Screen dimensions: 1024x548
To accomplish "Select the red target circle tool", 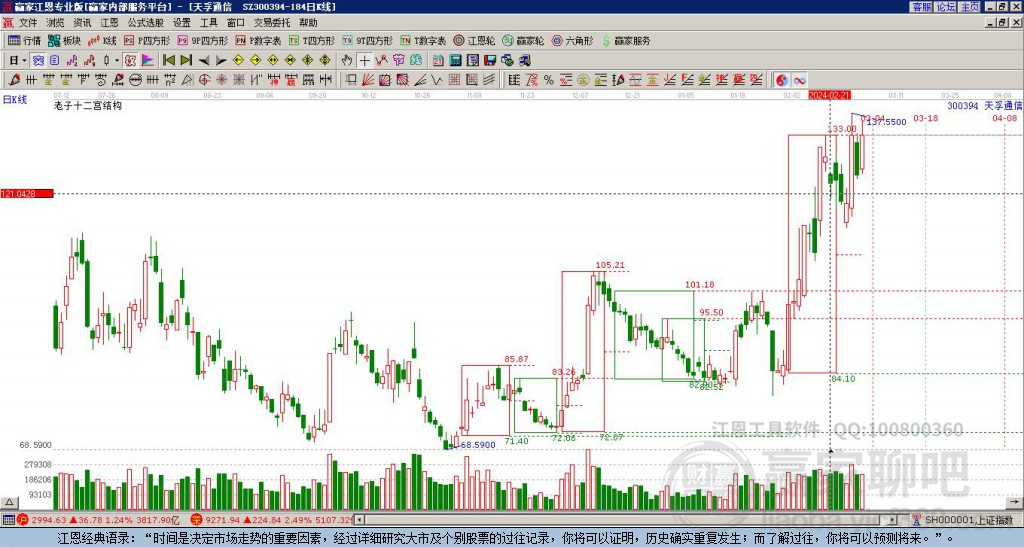I will pyautogui.click(x=204, y=80).
